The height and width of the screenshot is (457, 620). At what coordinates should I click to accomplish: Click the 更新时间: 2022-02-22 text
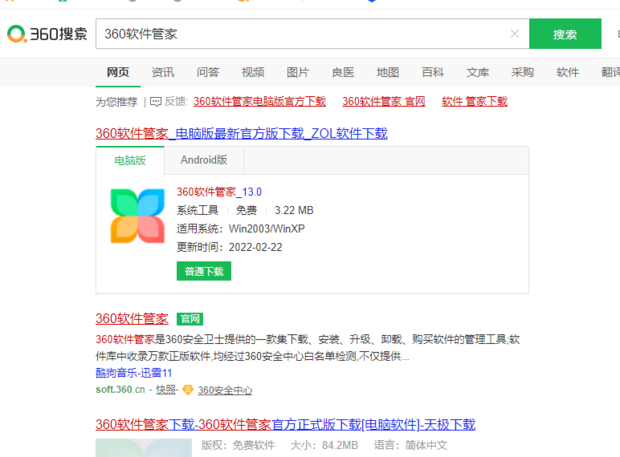229,247
